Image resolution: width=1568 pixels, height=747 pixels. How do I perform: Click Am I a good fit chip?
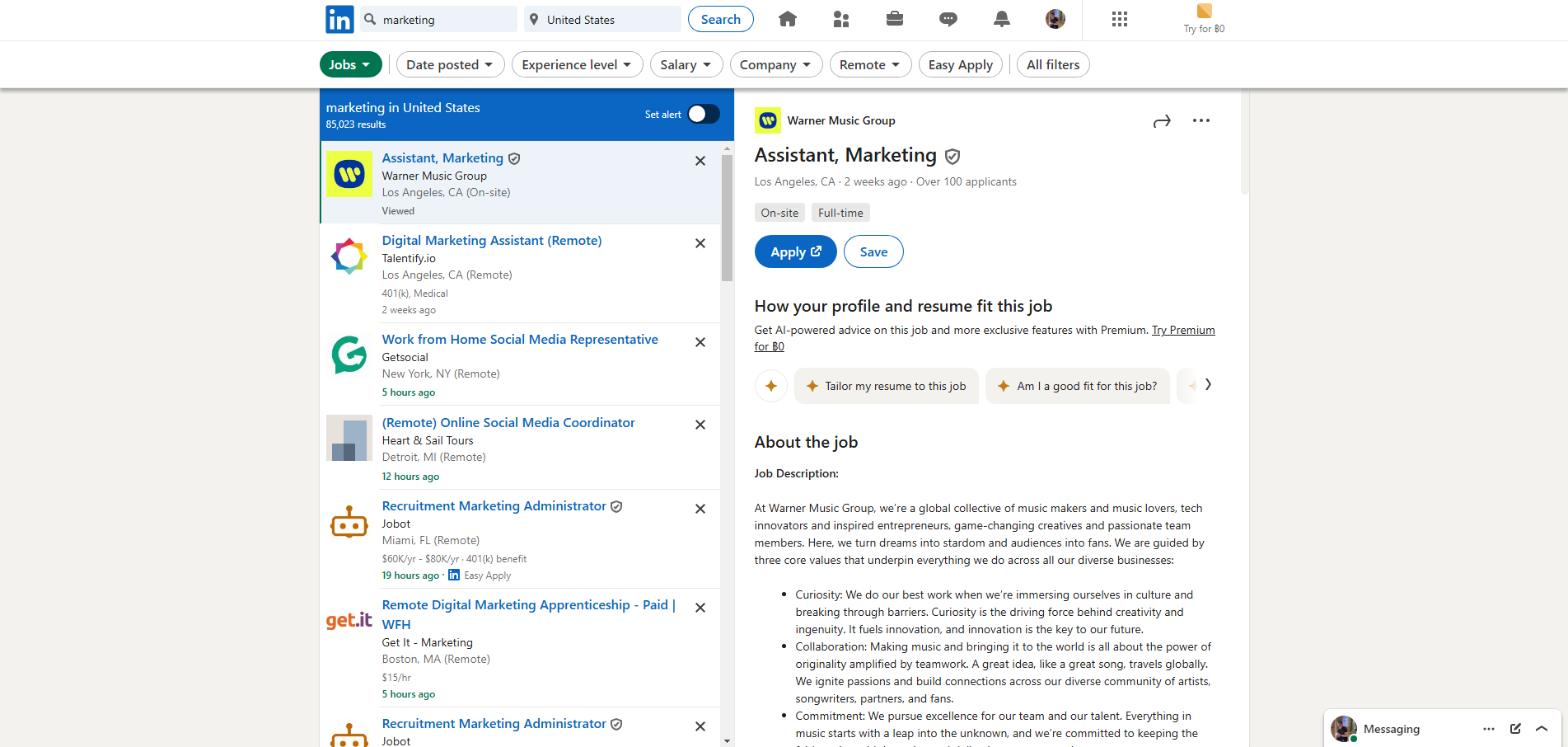pos(1078,386)
